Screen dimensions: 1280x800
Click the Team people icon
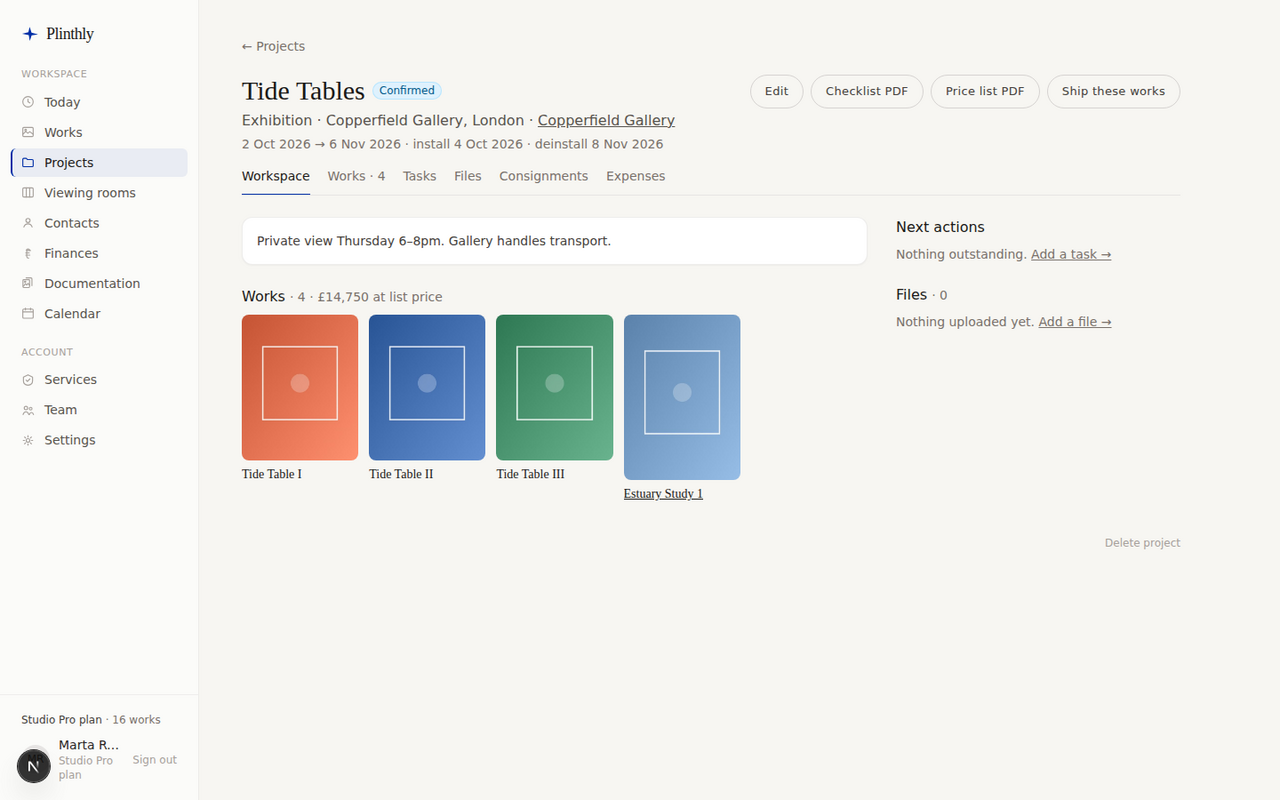(x=28, y=410)
